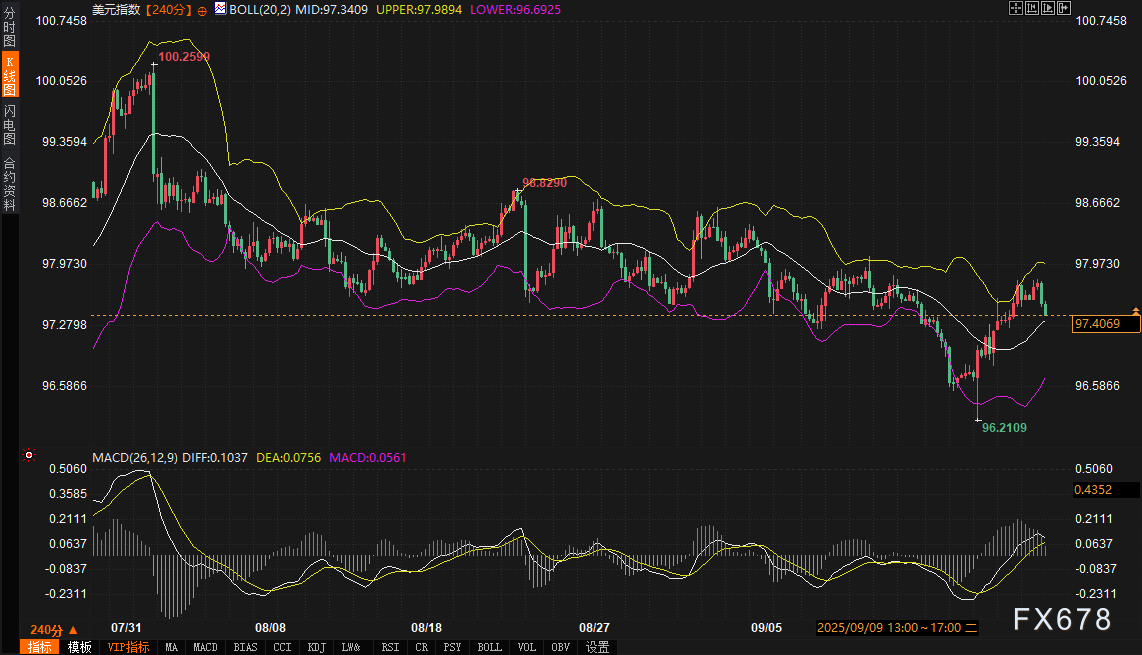The image size is (1142, 655).
Task: Open the 240分 timeframe dropdown at bottom left
Action: tap(52, 630)
